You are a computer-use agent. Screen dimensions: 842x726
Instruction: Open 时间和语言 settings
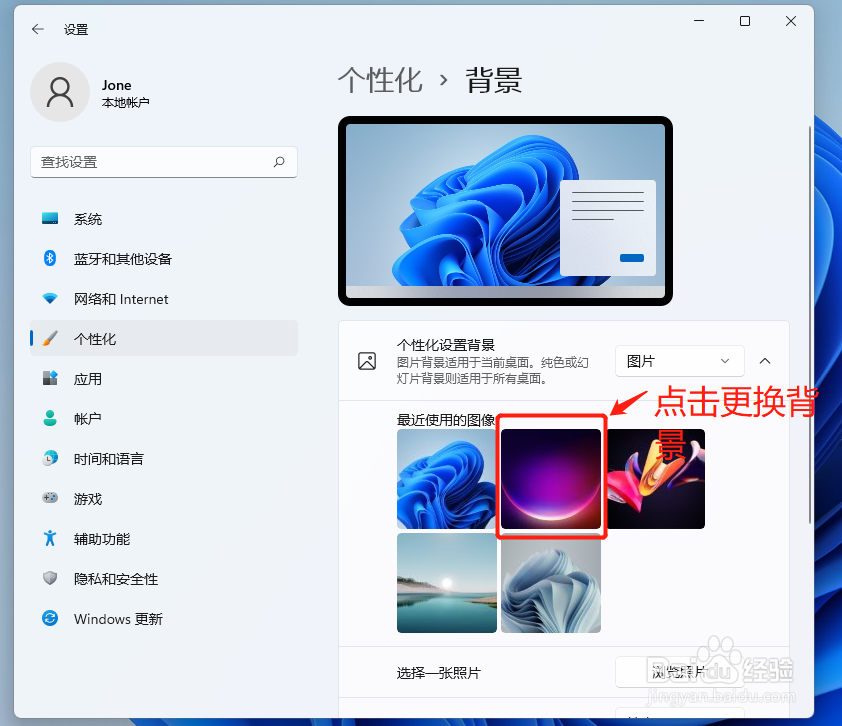[164, 458]
